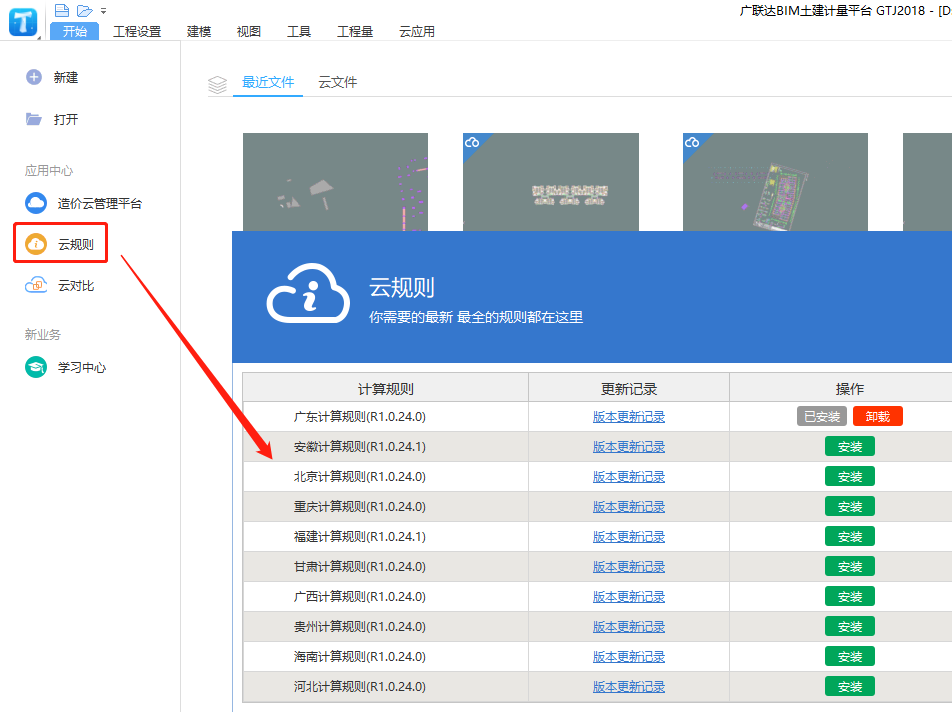The image size is (952, 712).
Task: Open 版本更新记录 link for 安徽计算规则
Action: click(628, 446)
